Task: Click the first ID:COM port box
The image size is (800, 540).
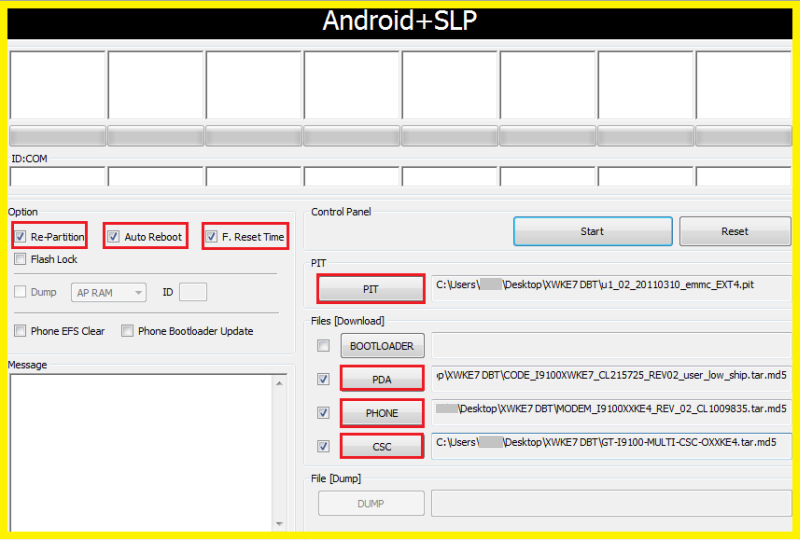Action: (x=57, y=177)
